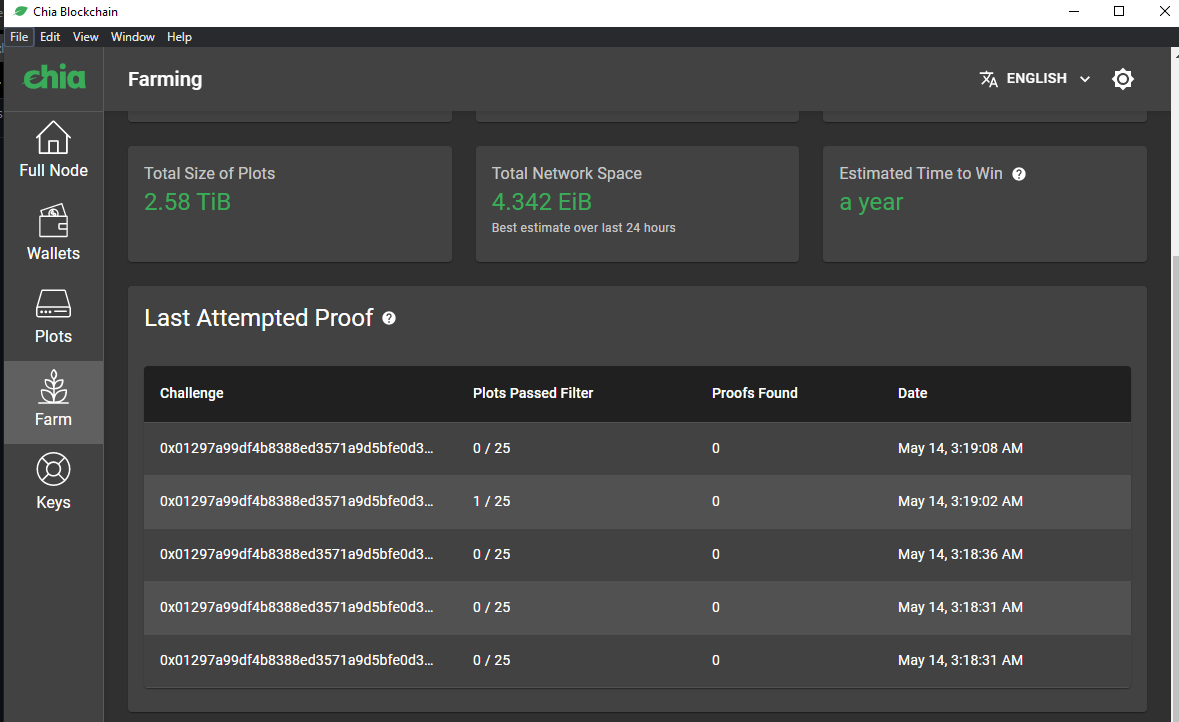The width and height of the screenshot is (1179, 722).
Task: Maximize the Chia Blockchain window
Action: 1119,11
